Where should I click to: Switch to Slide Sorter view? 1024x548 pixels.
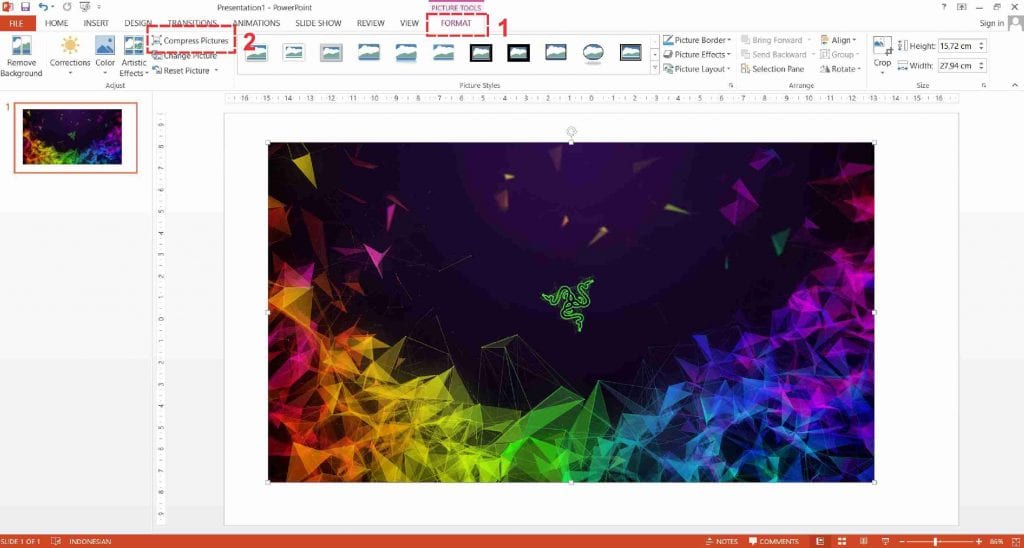coord(843,541)
